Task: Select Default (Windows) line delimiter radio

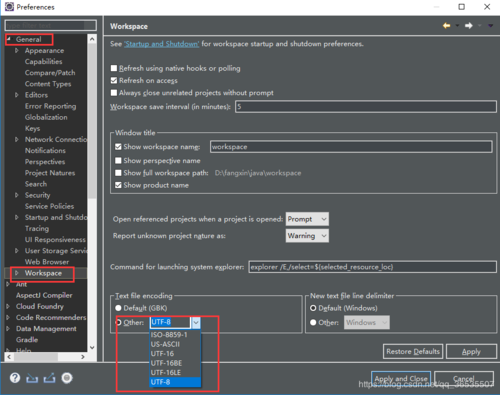Action: coord(313,308)
